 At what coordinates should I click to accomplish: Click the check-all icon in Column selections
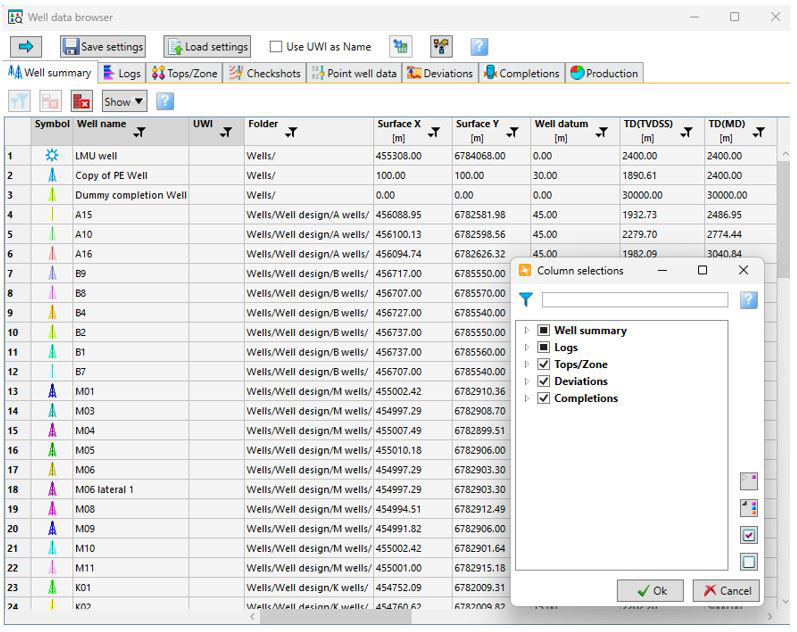click(x=749, y=535)
